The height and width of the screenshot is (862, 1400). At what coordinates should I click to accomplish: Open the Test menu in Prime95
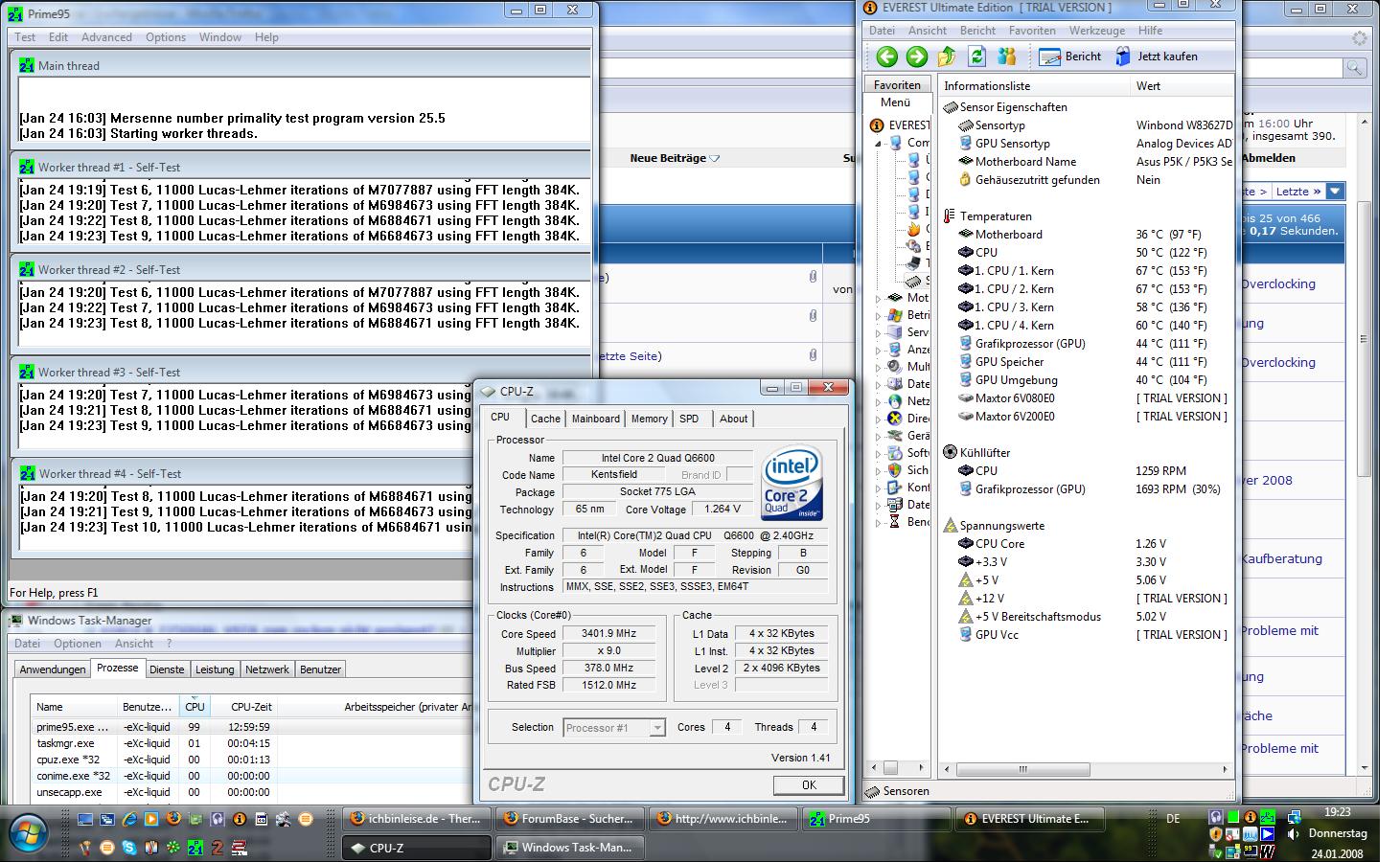pyautogui.click(x=25, y=37)
